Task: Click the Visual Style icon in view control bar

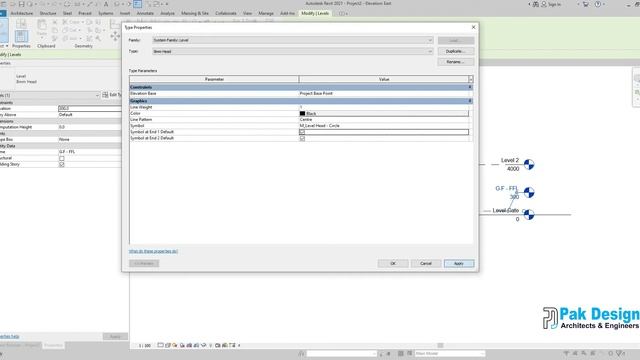Action: [168, 345]
